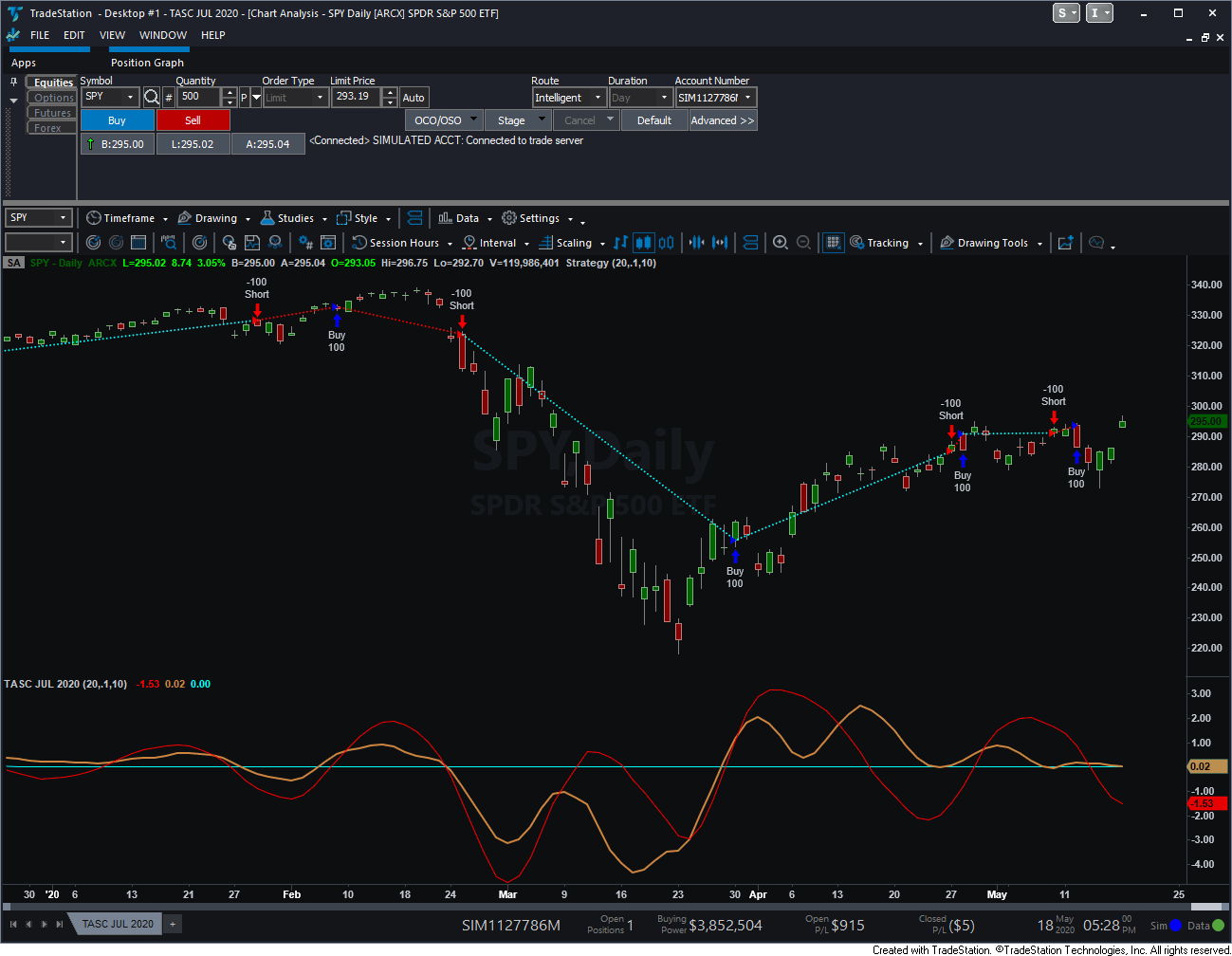
Task: Click the gears with '#' icon
Action: click(x=305, y=243)
